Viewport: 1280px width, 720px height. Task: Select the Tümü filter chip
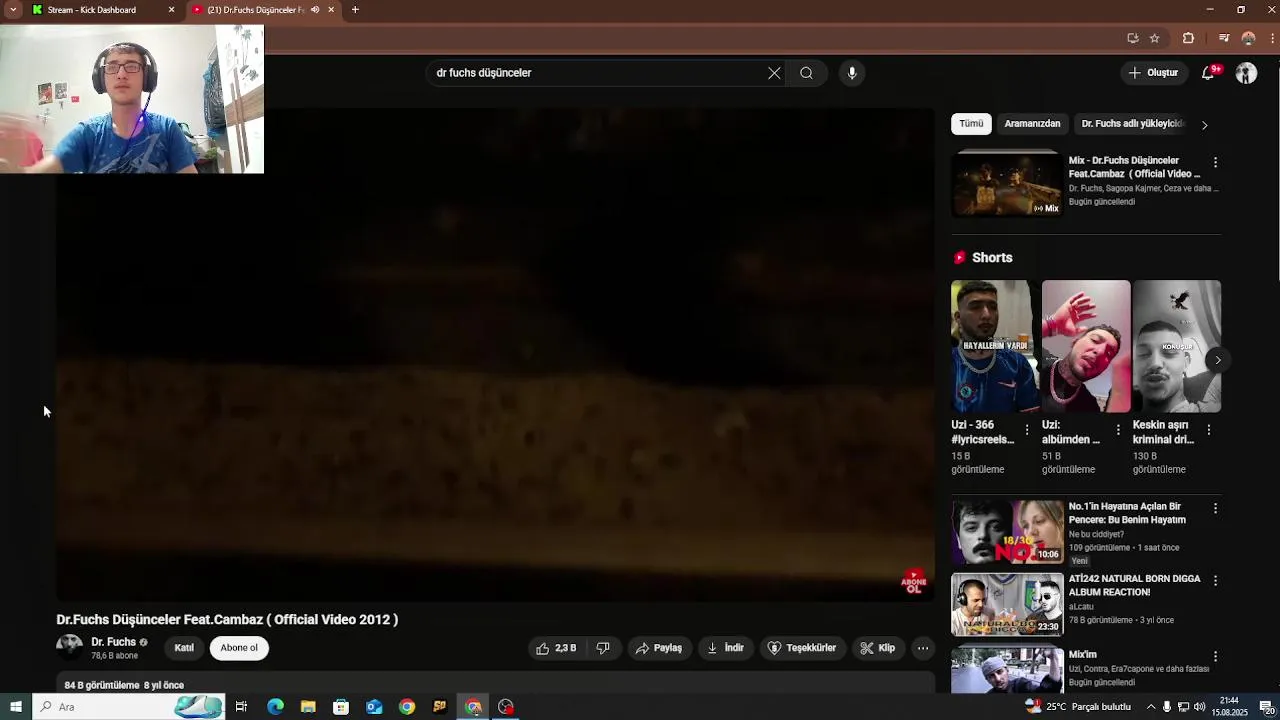(x=971, y=124)
